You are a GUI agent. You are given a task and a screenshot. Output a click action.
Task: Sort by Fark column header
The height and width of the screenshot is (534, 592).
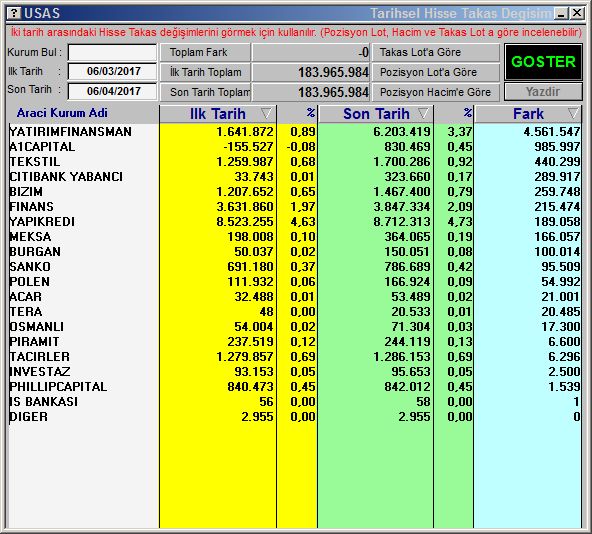point(528,114)
